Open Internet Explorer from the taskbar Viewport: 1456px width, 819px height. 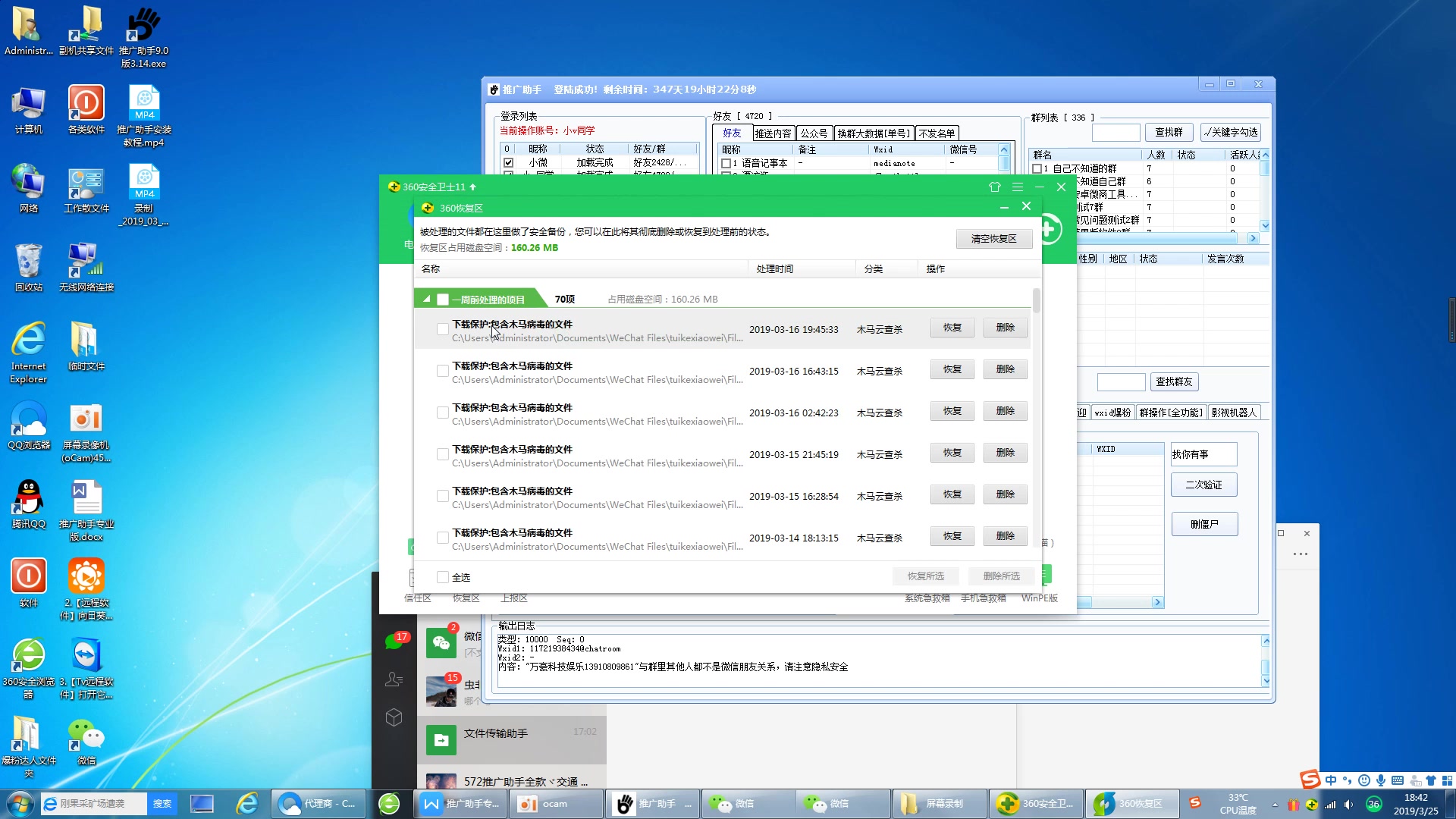point(247,804)
